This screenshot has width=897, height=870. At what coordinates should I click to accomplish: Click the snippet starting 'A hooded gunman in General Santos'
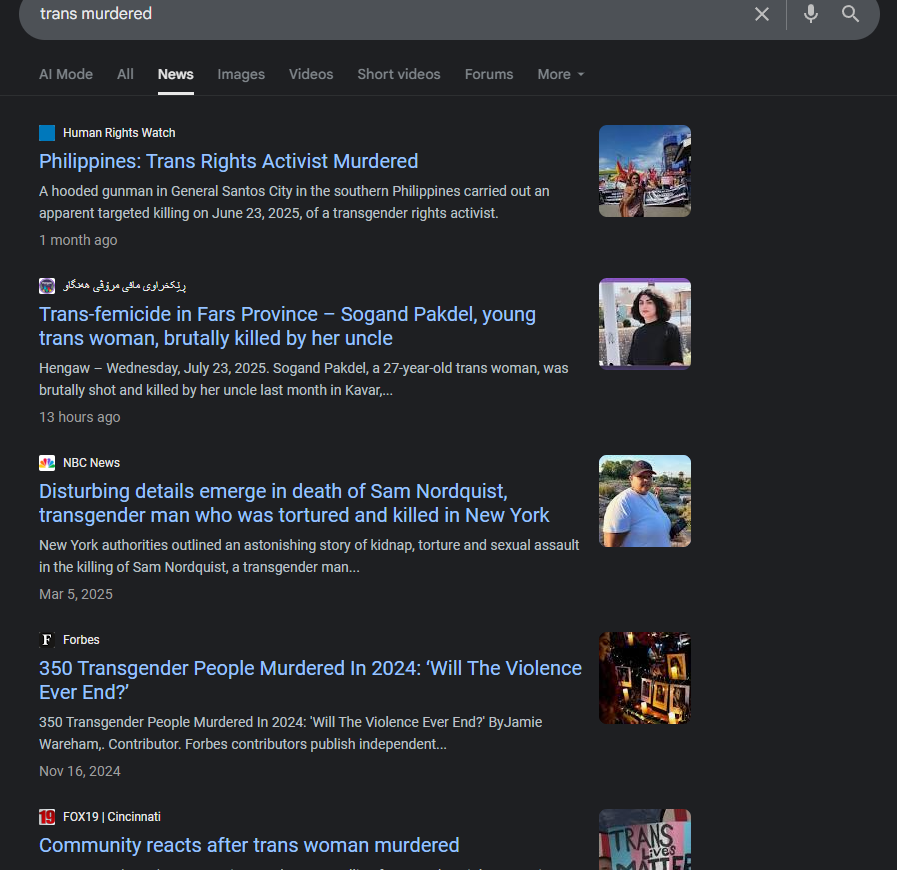click(294, 202)
